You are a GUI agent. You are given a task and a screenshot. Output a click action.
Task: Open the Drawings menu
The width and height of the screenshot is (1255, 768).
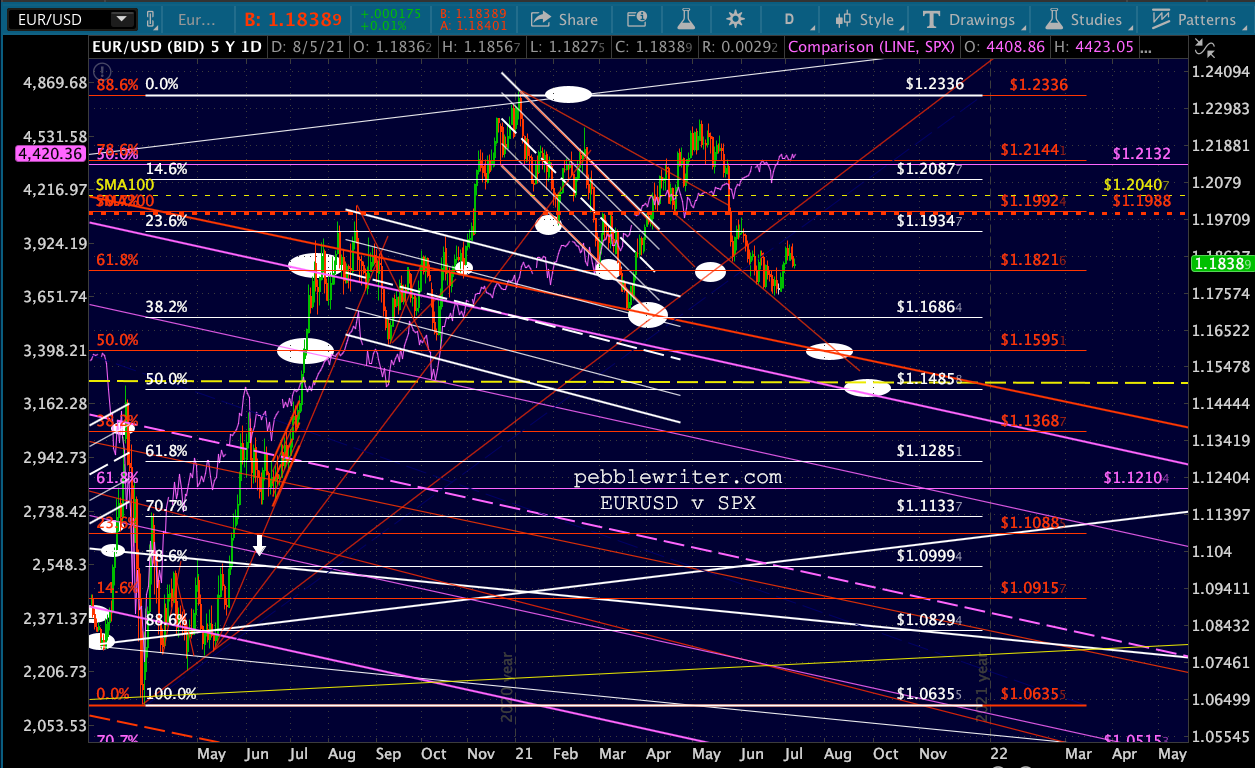(971, 19)
